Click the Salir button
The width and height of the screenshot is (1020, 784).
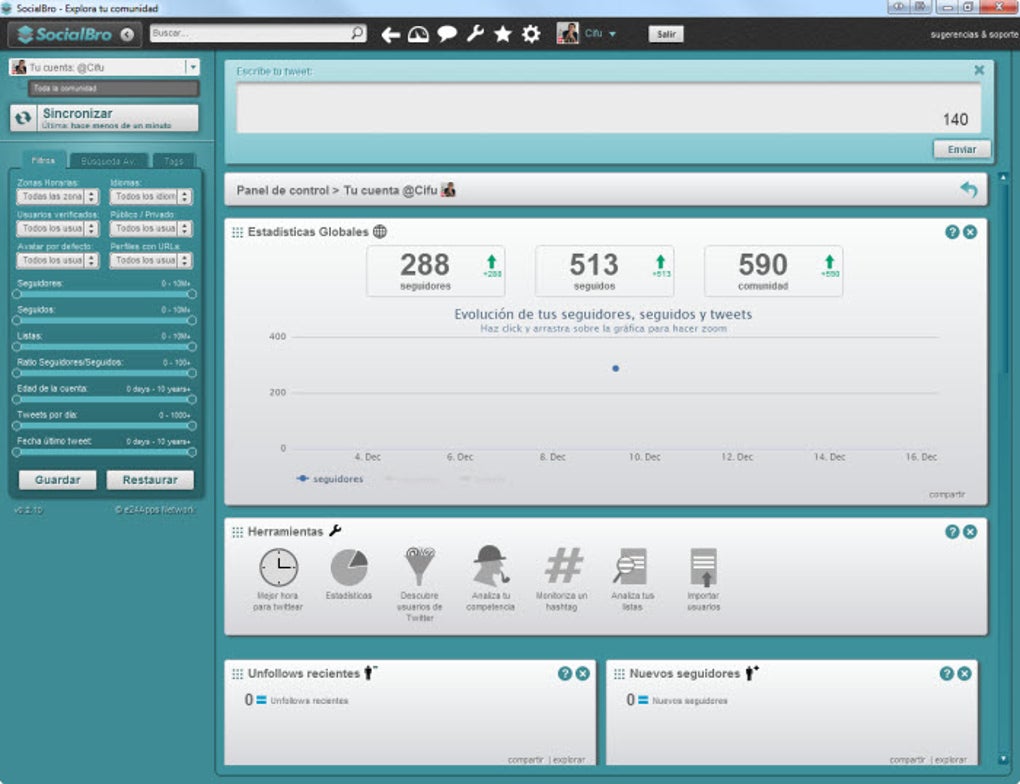666,34
